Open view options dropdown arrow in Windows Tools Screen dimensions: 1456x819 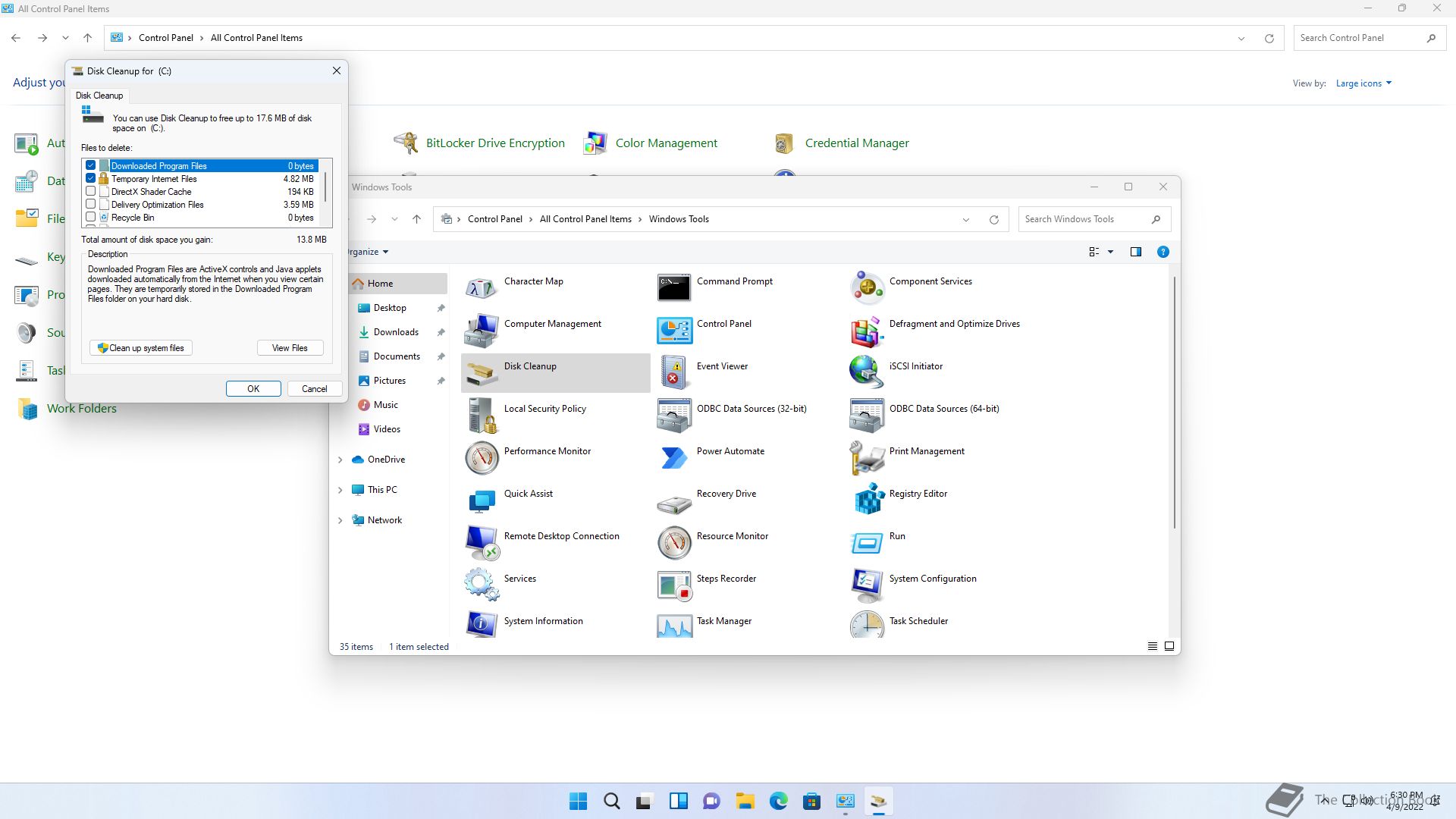click(x=1110, y=252)
